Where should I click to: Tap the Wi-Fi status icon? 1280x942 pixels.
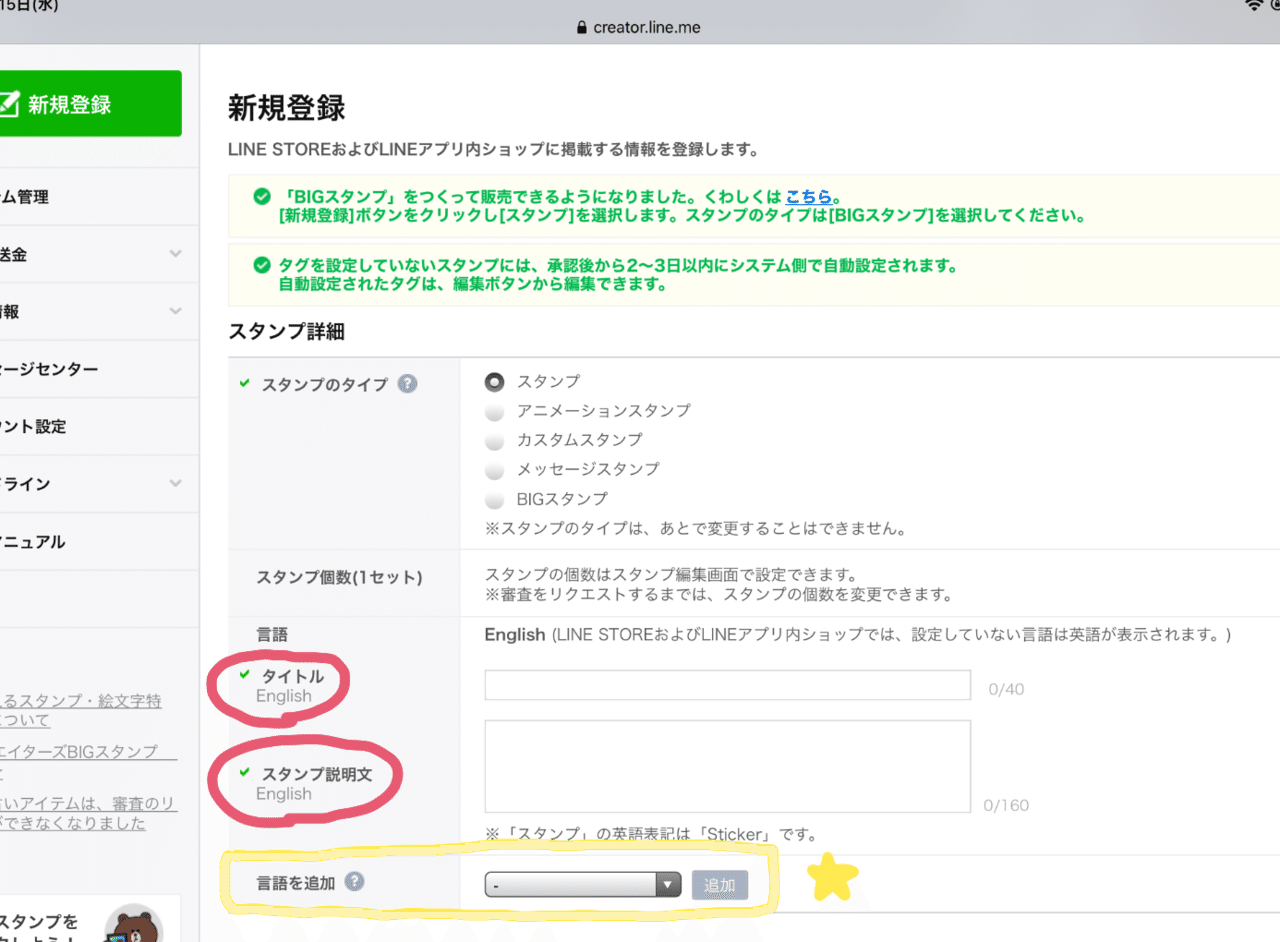(1253, 5)
